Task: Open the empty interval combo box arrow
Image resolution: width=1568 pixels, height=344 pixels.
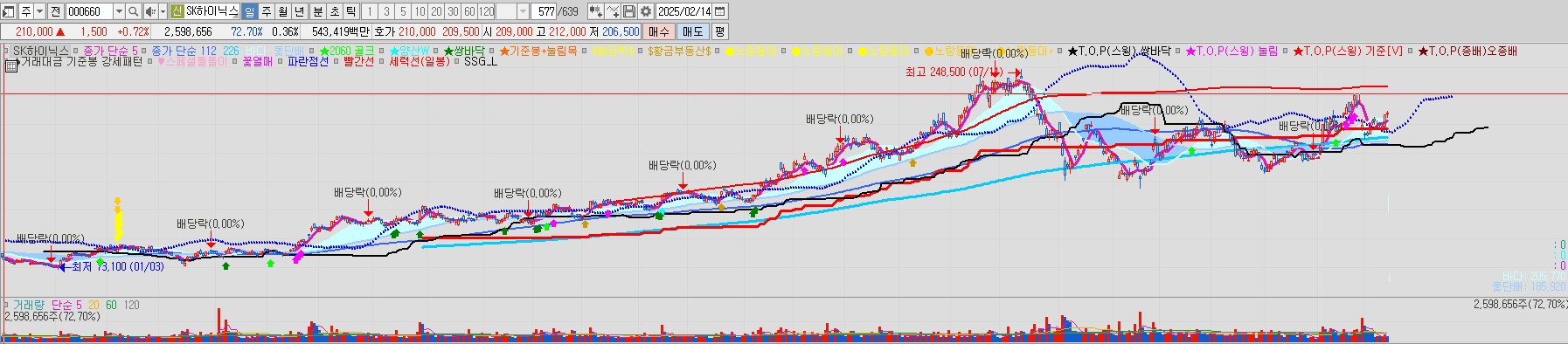Action: pos(523,11)
